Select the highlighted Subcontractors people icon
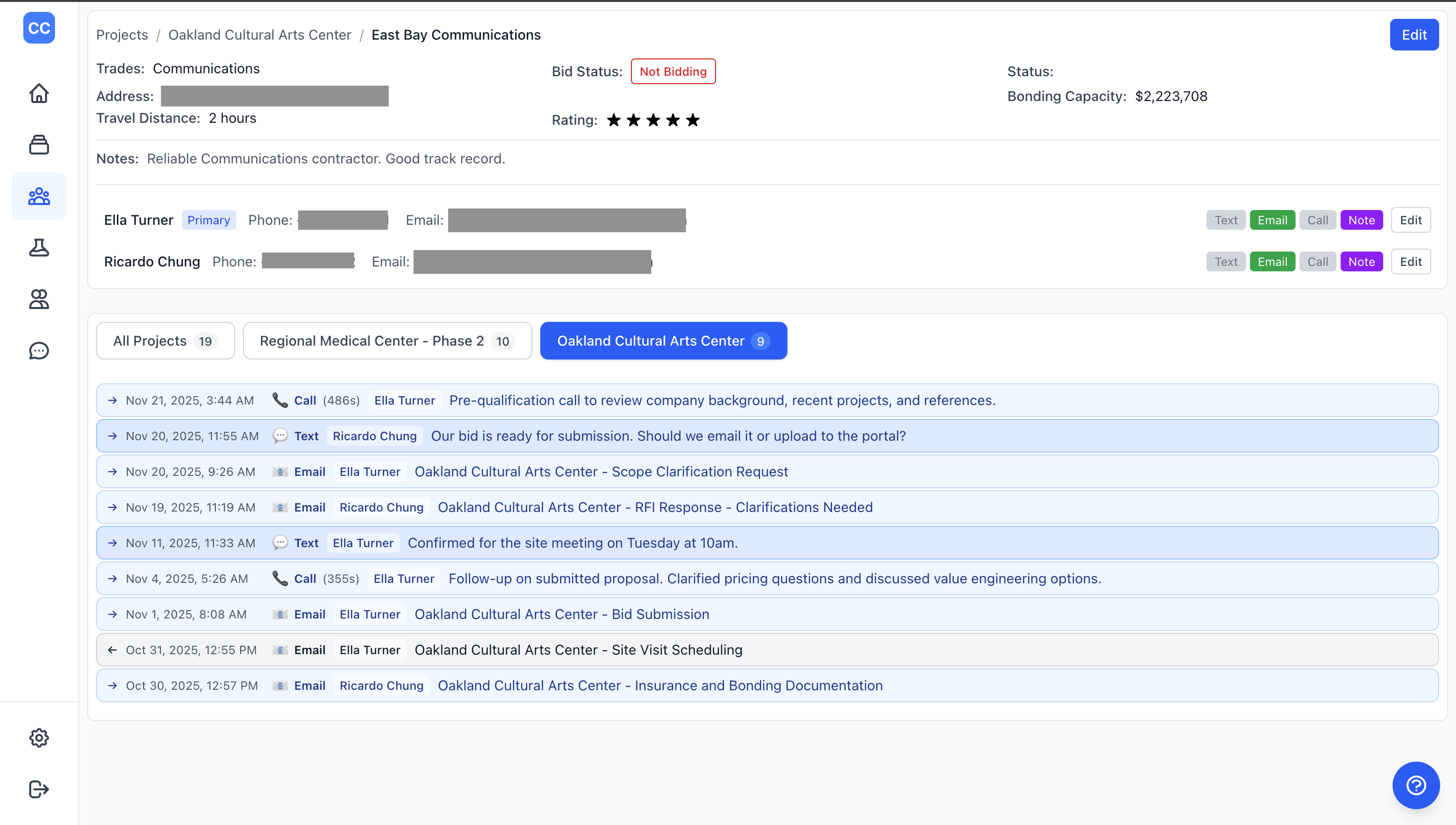The image size is (1456, 825). pyautogui.click(x=39, y=196)
